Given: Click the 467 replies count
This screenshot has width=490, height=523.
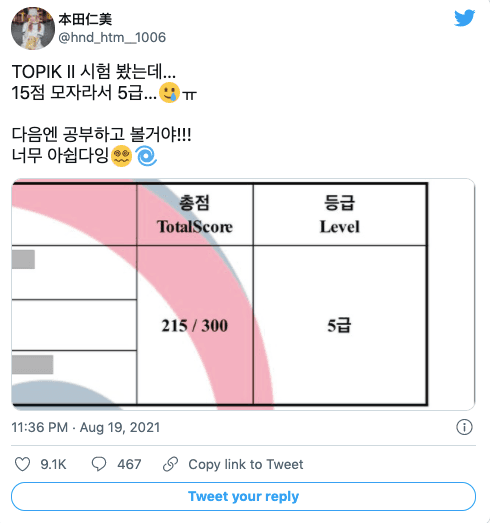Looking at the screenshot, I should (129, 464).
